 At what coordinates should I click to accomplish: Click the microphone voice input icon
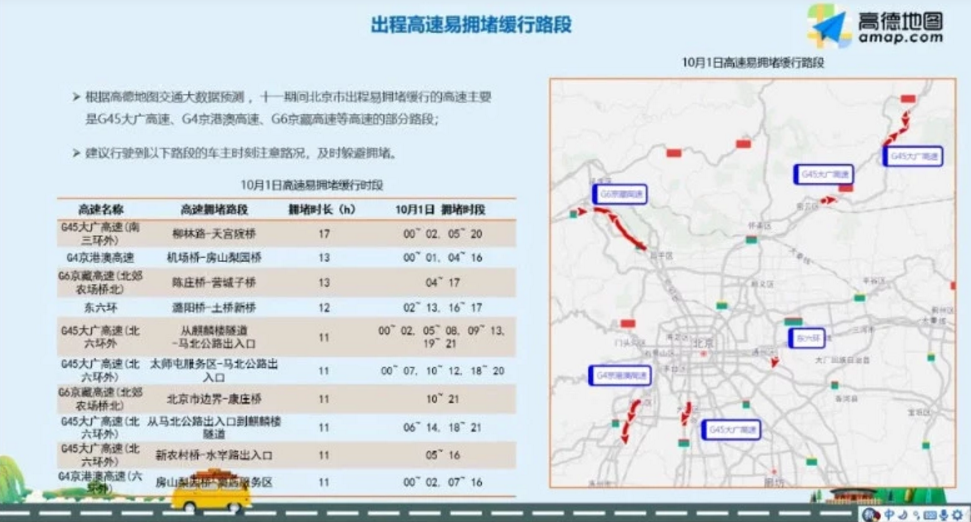point(942,514)
